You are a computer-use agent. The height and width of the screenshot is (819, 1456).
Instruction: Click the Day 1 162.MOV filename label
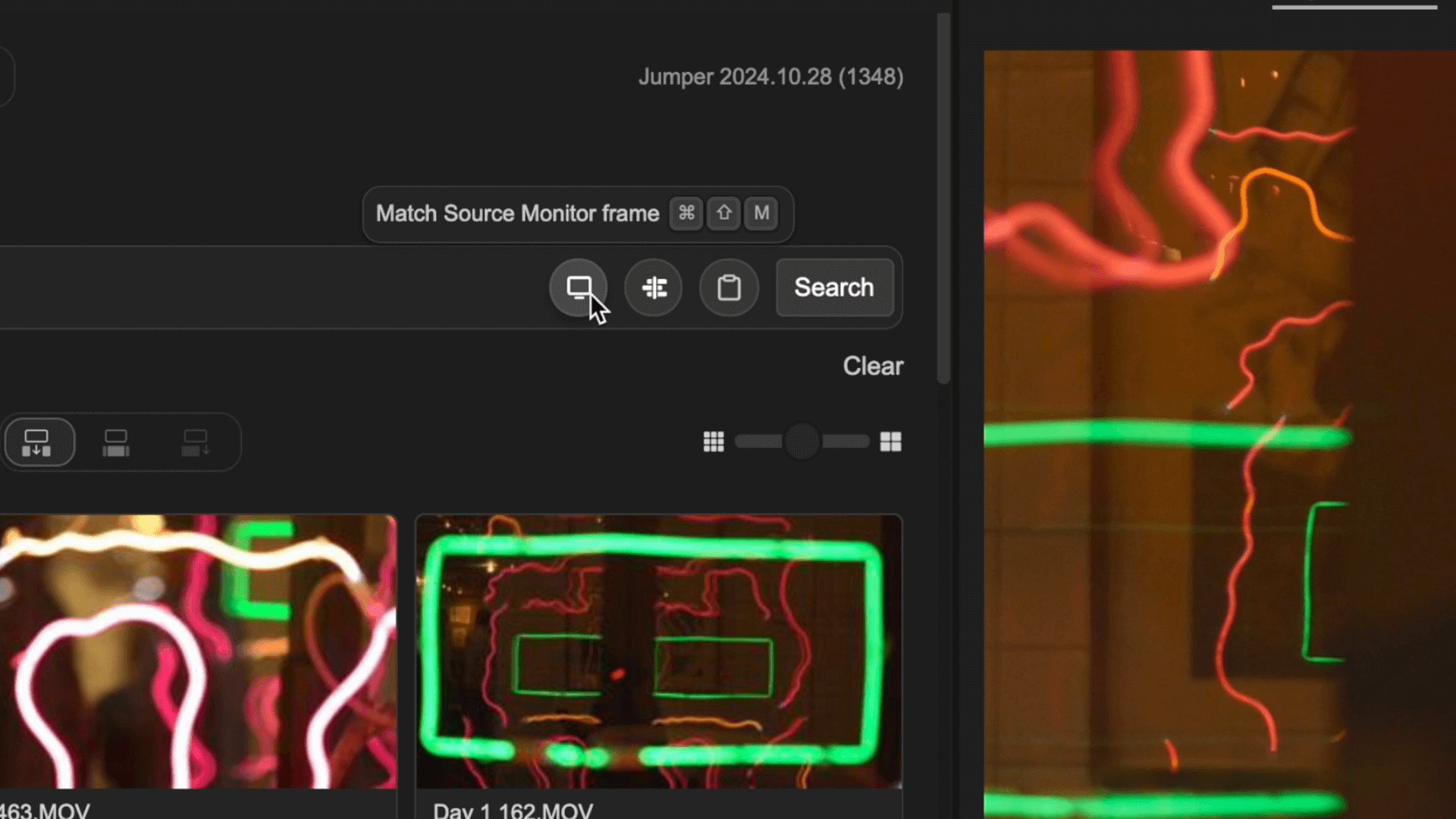pos(513,810)
